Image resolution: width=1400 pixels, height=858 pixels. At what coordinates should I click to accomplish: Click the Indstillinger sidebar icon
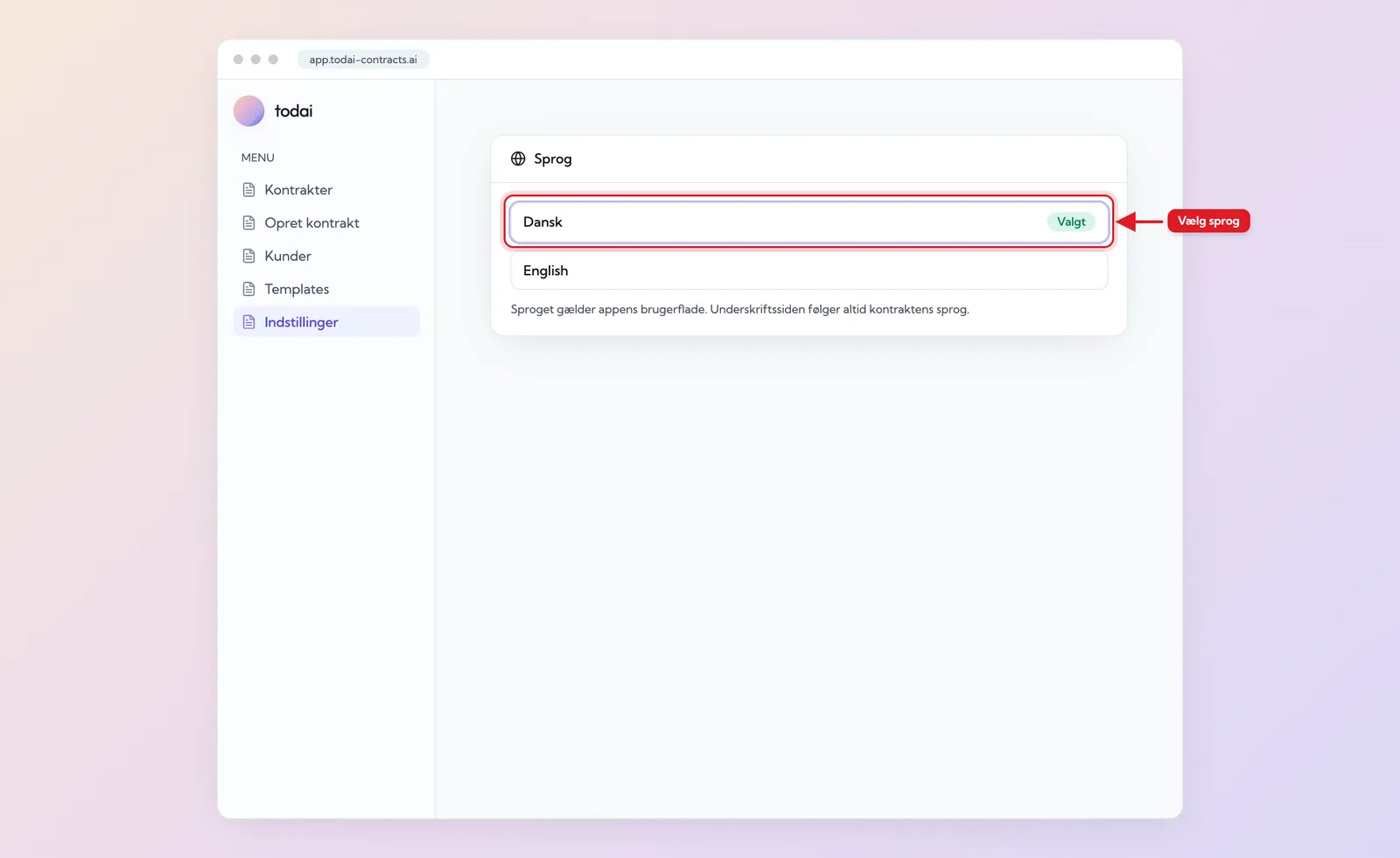[x=248, y=322]
